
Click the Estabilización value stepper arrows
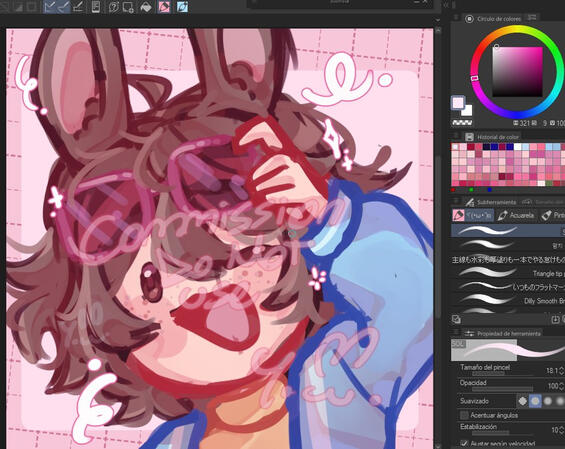click(561, 430)
